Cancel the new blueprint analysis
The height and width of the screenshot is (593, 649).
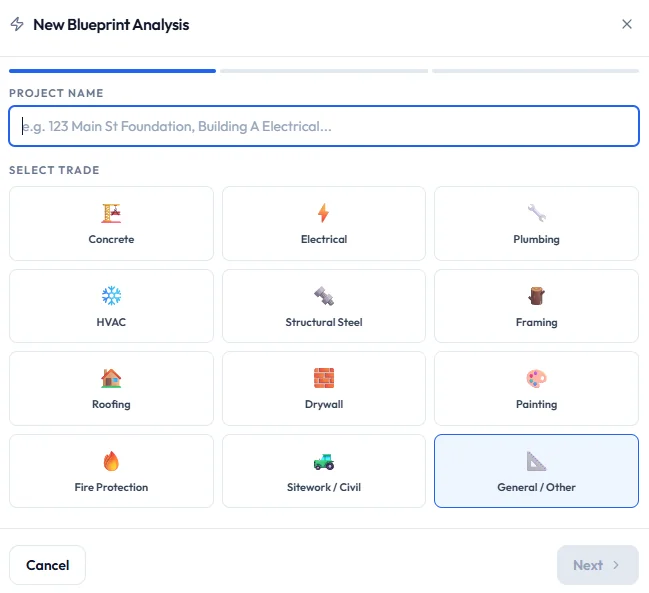[48, 565]
